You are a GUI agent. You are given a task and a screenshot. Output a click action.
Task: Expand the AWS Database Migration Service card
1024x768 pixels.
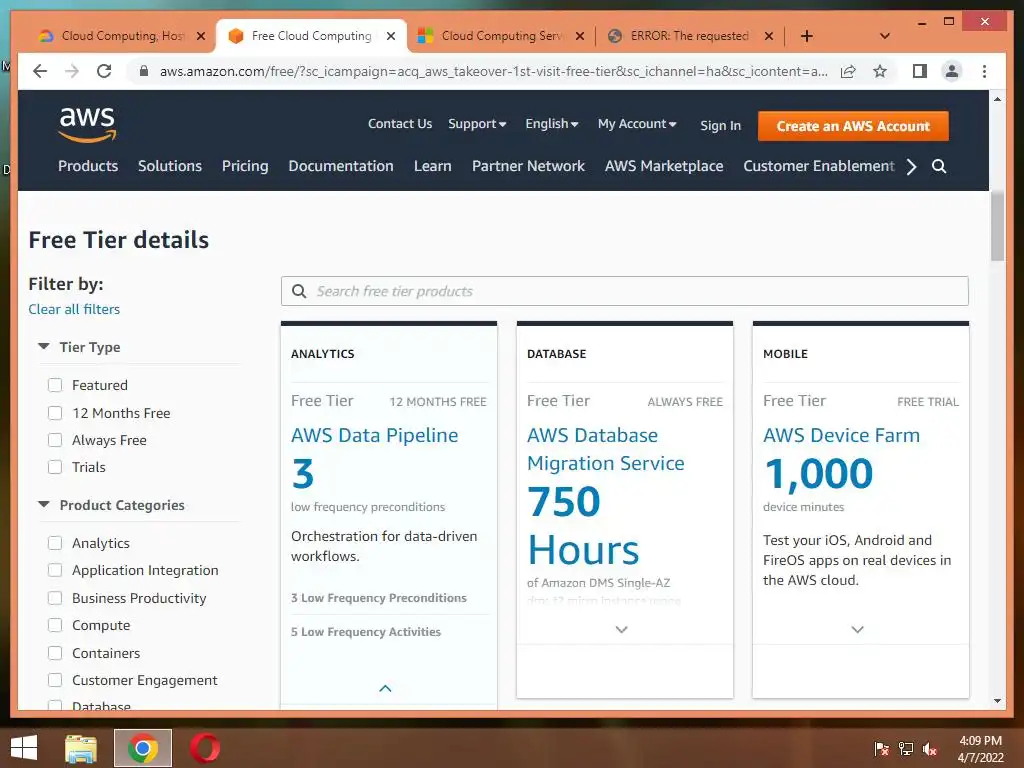[x=622, y=630]
